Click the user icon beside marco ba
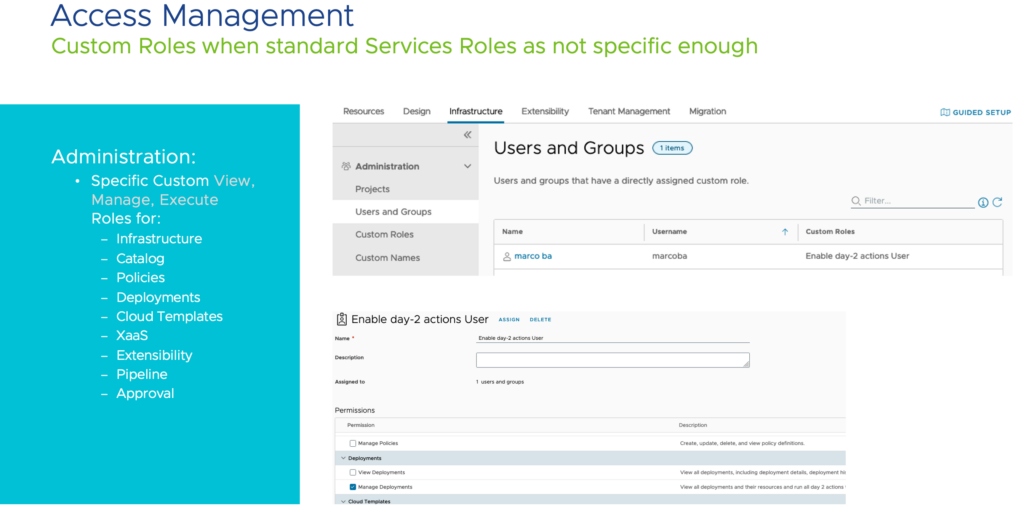Screen dimensions: 1024x508 click(x=507, y=257)
